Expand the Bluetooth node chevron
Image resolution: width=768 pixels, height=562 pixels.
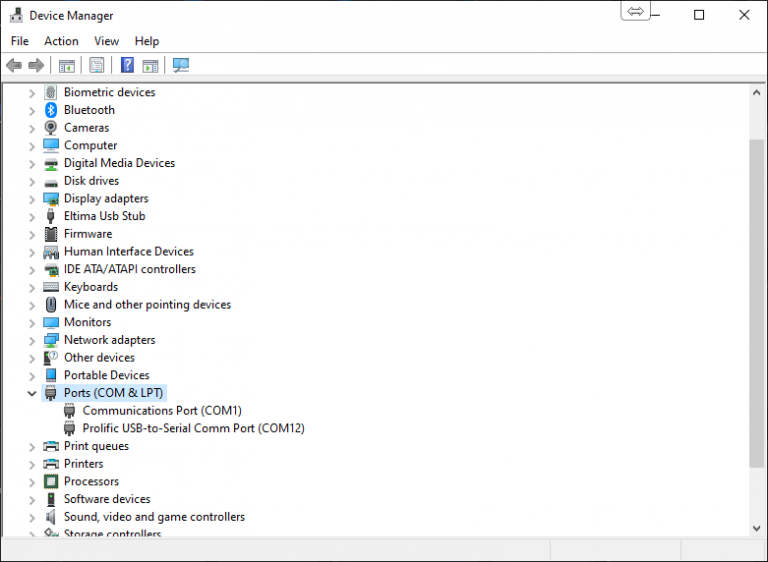pos(32,111)
